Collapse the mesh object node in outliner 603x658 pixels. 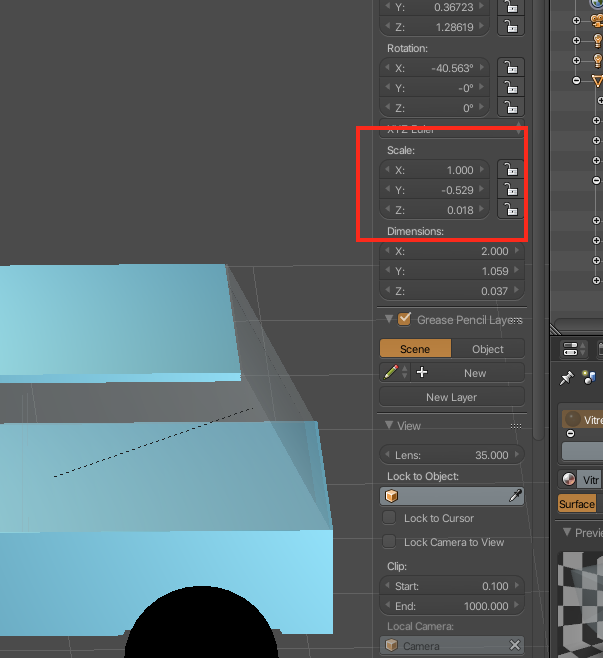[577, 80]
